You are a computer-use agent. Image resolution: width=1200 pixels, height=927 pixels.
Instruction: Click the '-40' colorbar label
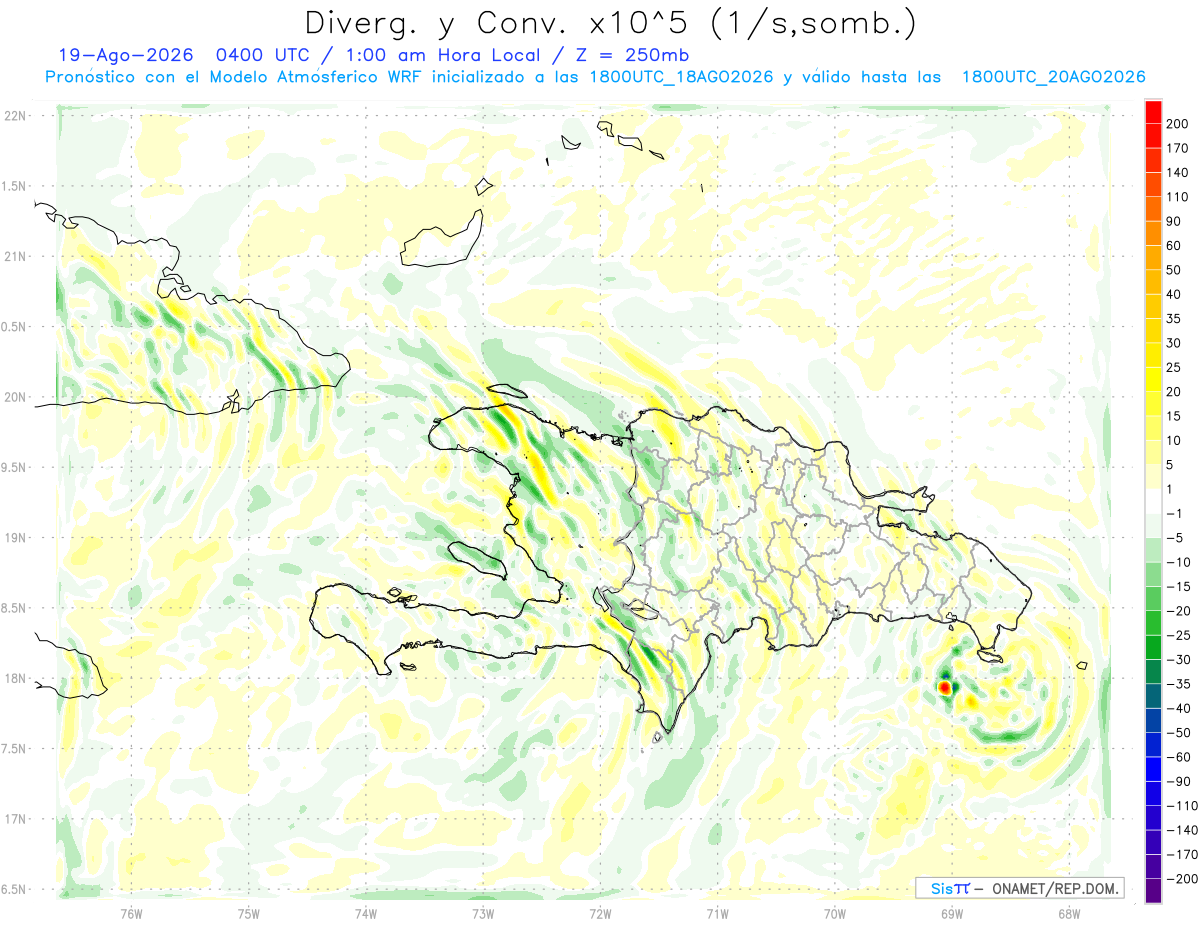tap(1177, 708)
